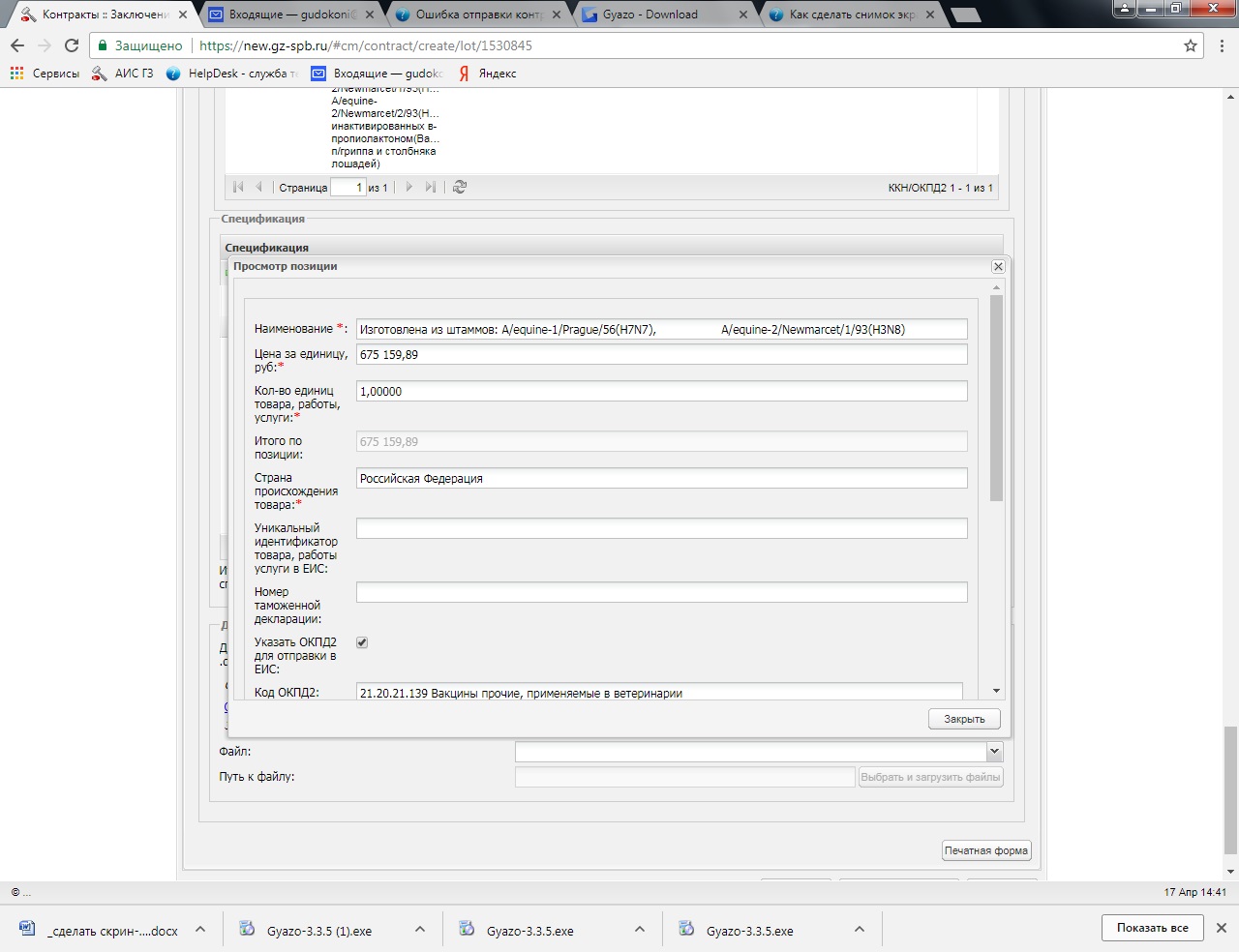
Task: Click the Наименование field
Action: 662,329
